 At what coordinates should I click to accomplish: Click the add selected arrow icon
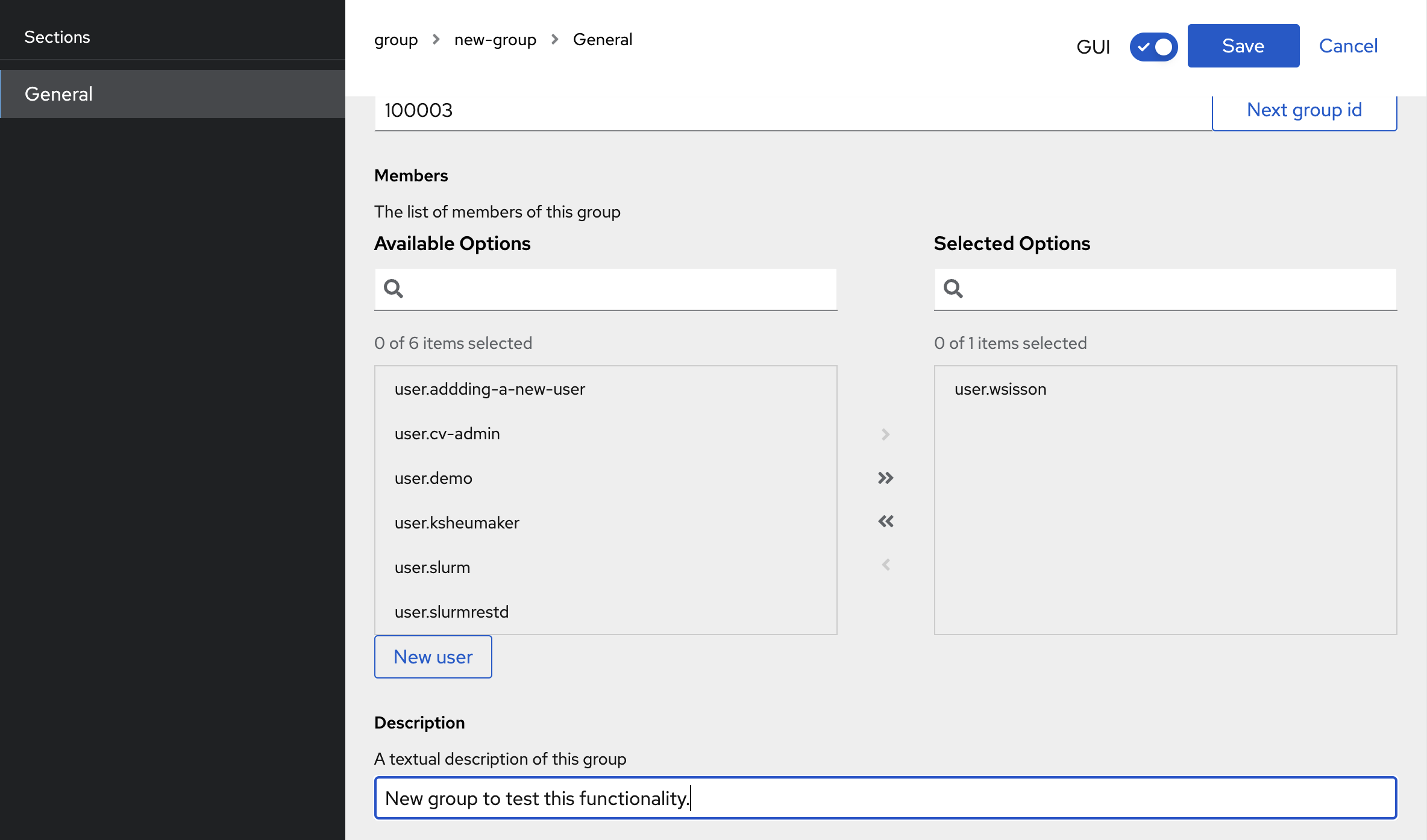click(x=885, y=434)
